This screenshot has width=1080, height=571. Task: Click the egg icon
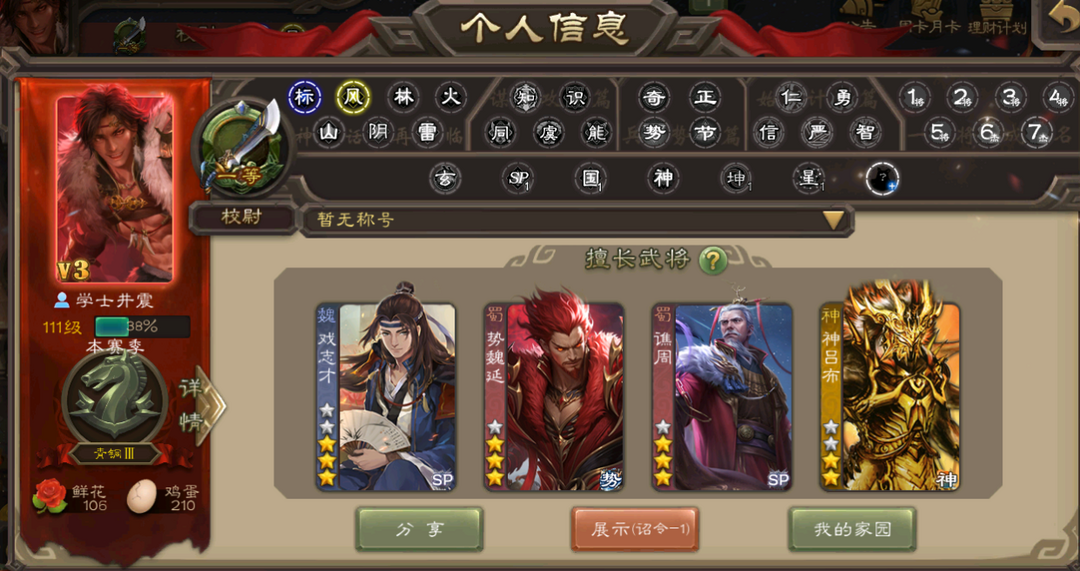pos(141,497)
